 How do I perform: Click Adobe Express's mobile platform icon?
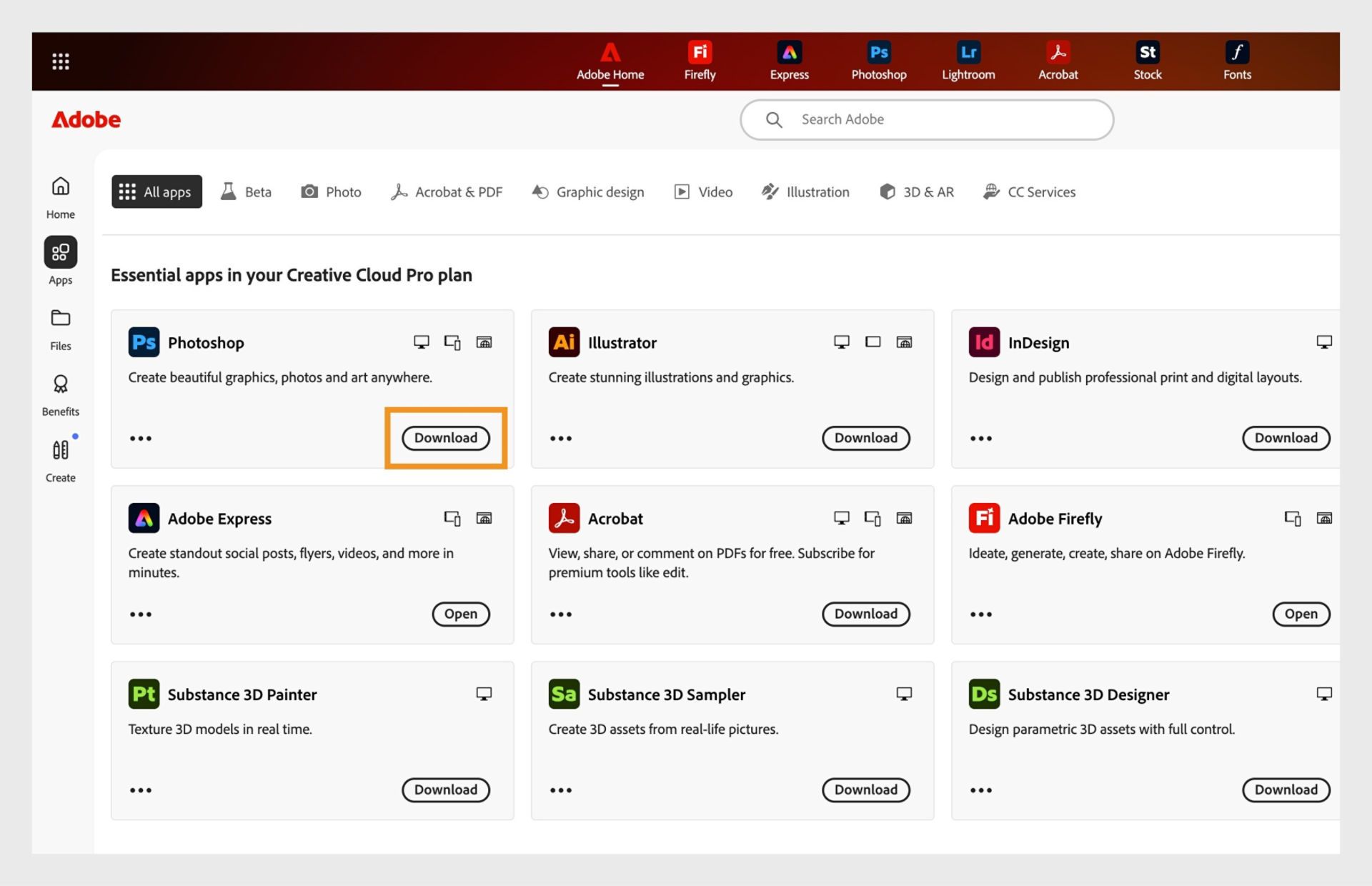pos(452,518)
